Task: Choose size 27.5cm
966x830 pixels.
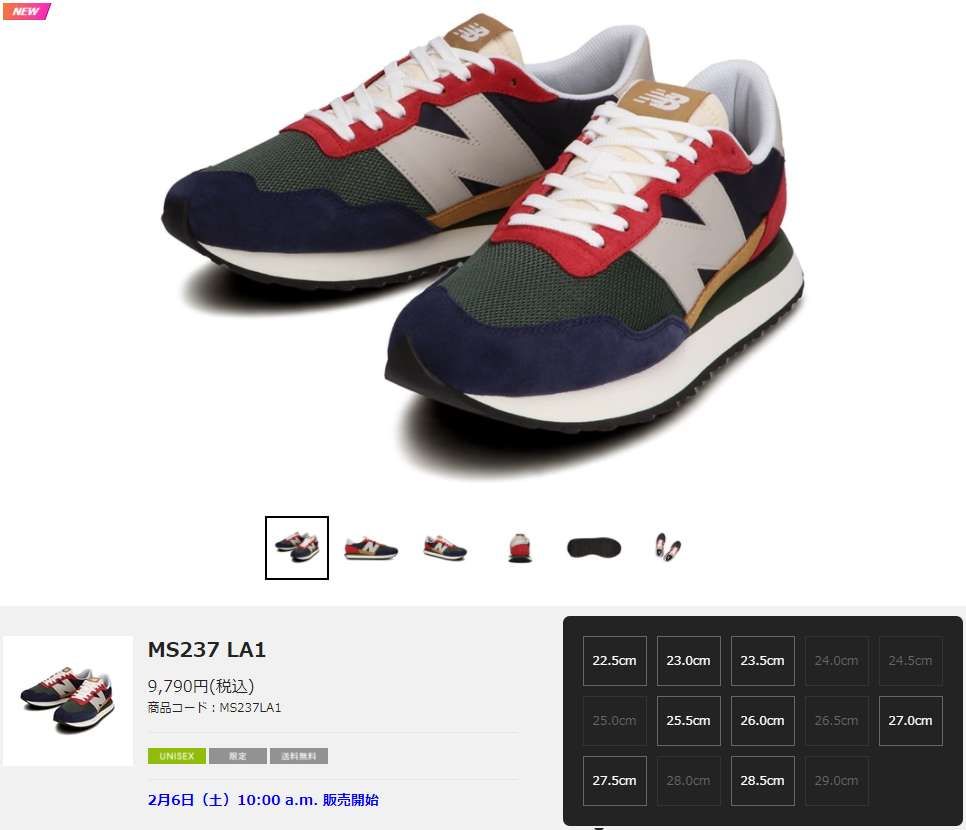Action: (614, 781)
